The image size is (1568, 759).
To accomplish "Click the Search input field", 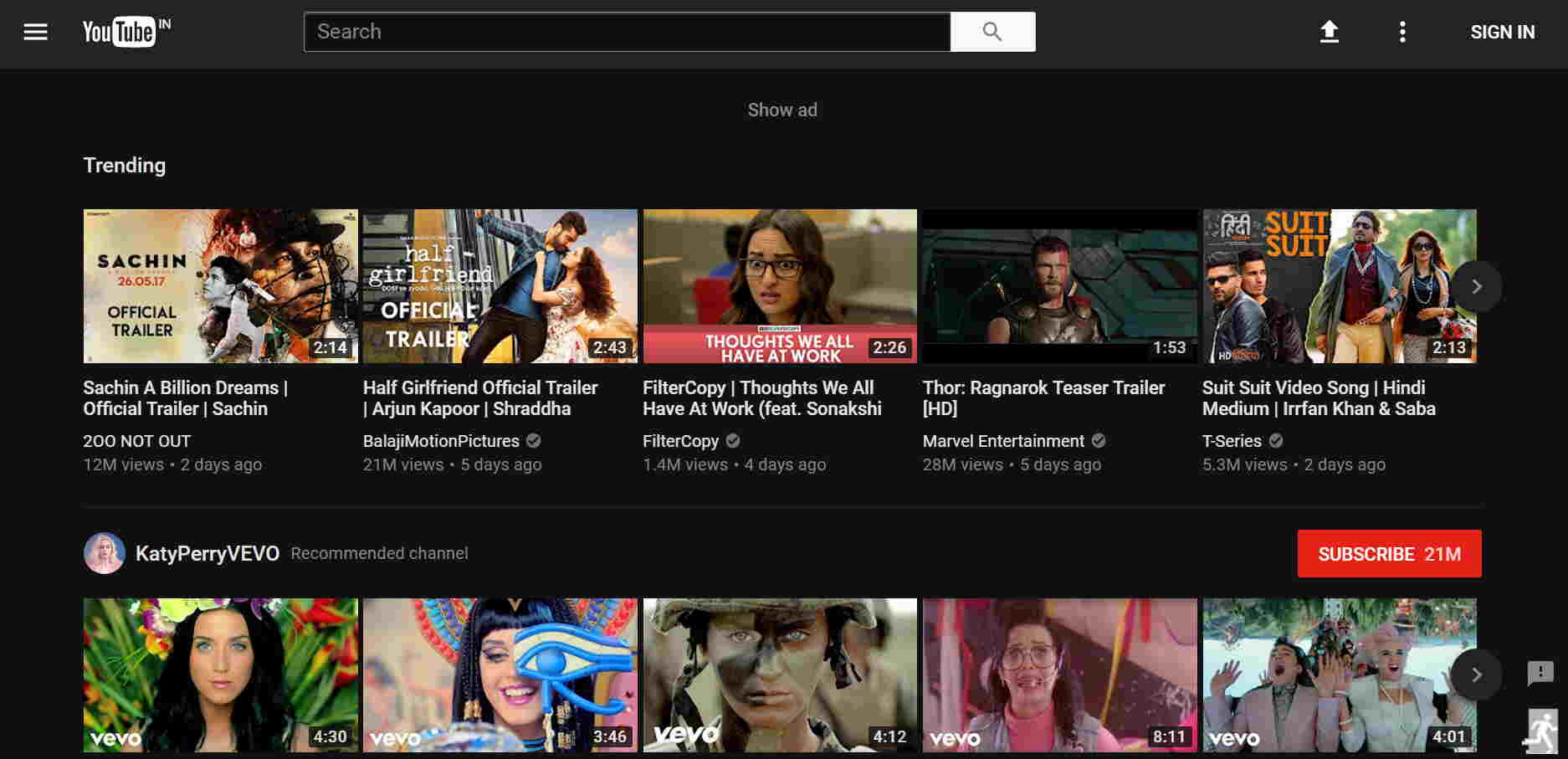I will (x=627, y=32).
